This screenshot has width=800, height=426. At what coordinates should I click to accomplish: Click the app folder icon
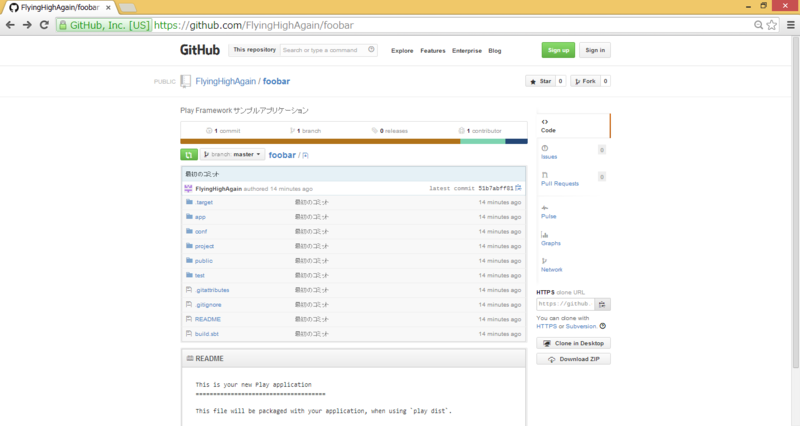189,217
